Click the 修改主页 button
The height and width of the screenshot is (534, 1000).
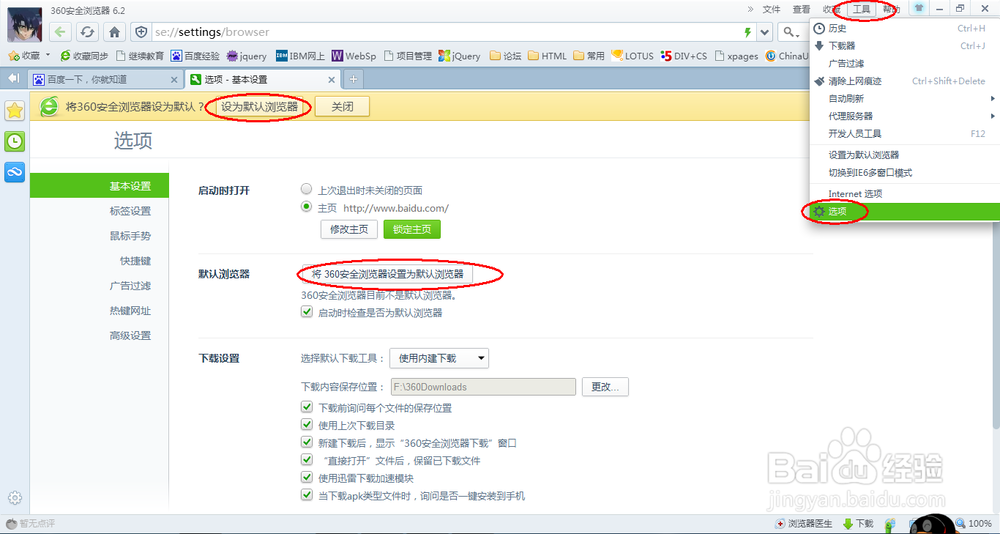point(349,229)
